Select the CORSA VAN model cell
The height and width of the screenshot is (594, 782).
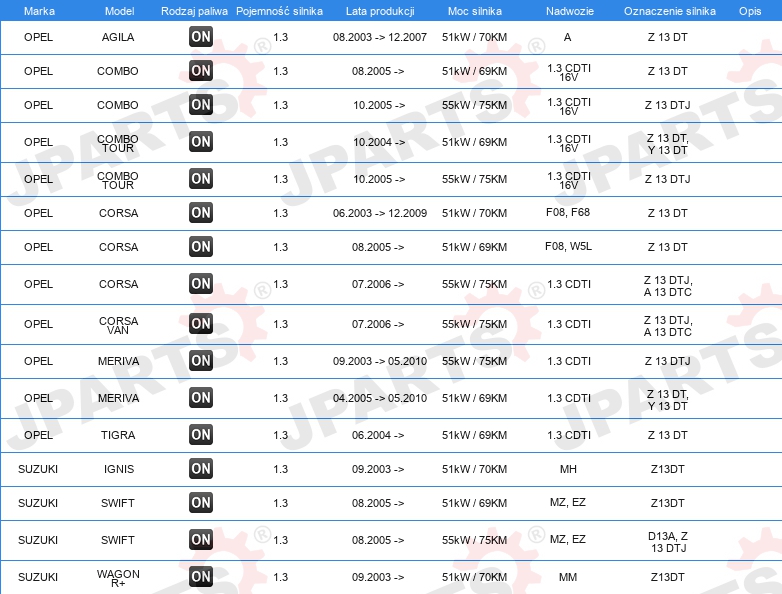click(x=118, y=325)
